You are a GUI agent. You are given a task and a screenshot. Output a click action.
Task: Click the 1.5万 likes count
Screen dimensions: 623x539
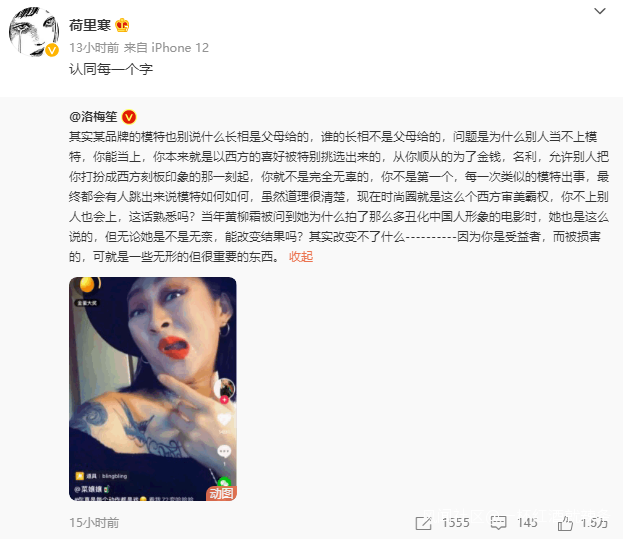coord(594,523)
